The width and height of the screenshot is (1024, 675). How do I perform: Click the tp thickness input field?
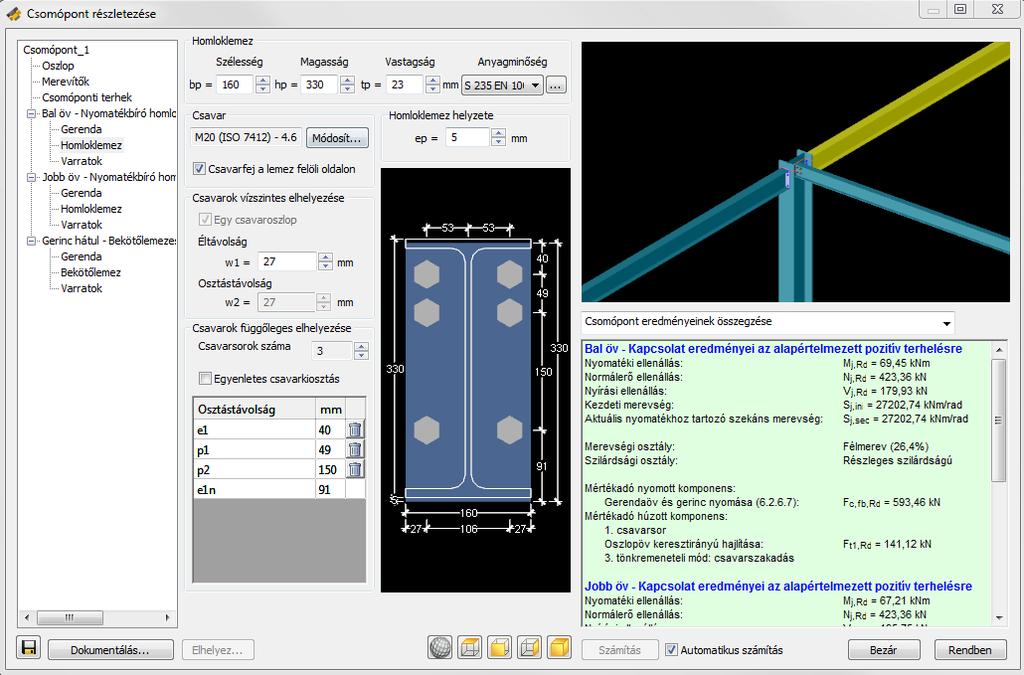[406, 84]
